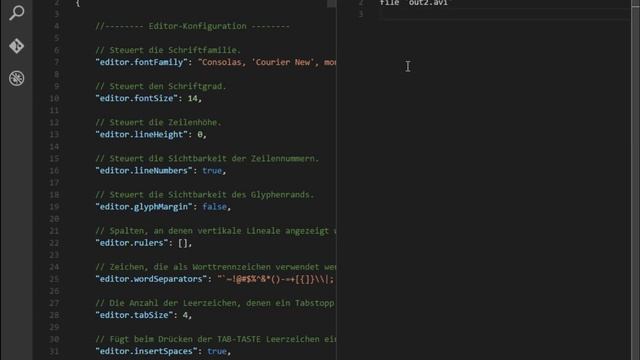Click the "editor.lineHeight" setting key
The image size is (640, 360).
141,134
